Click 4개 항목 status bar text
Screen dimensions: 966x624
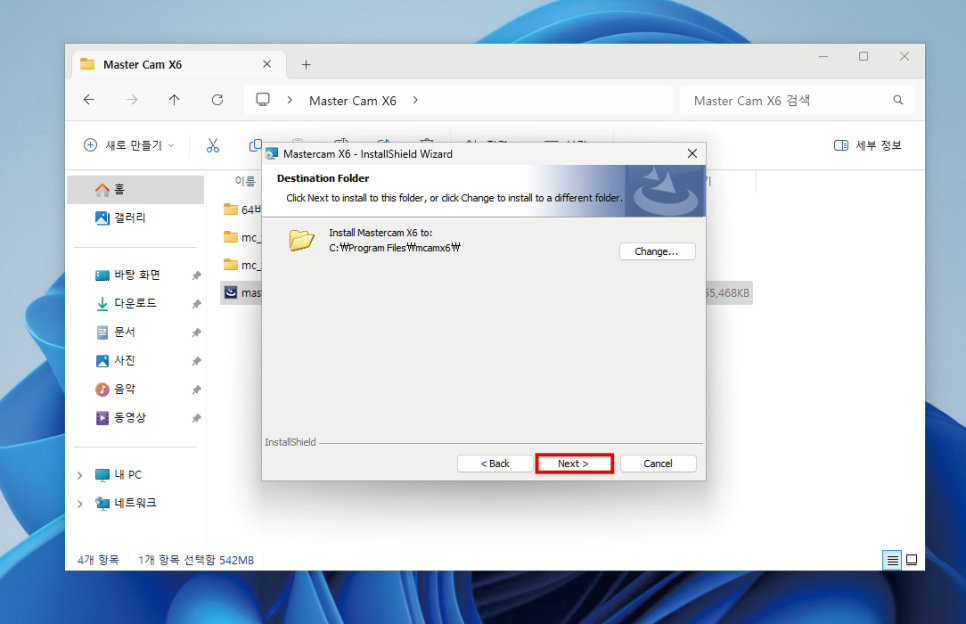tap(98, 560)
